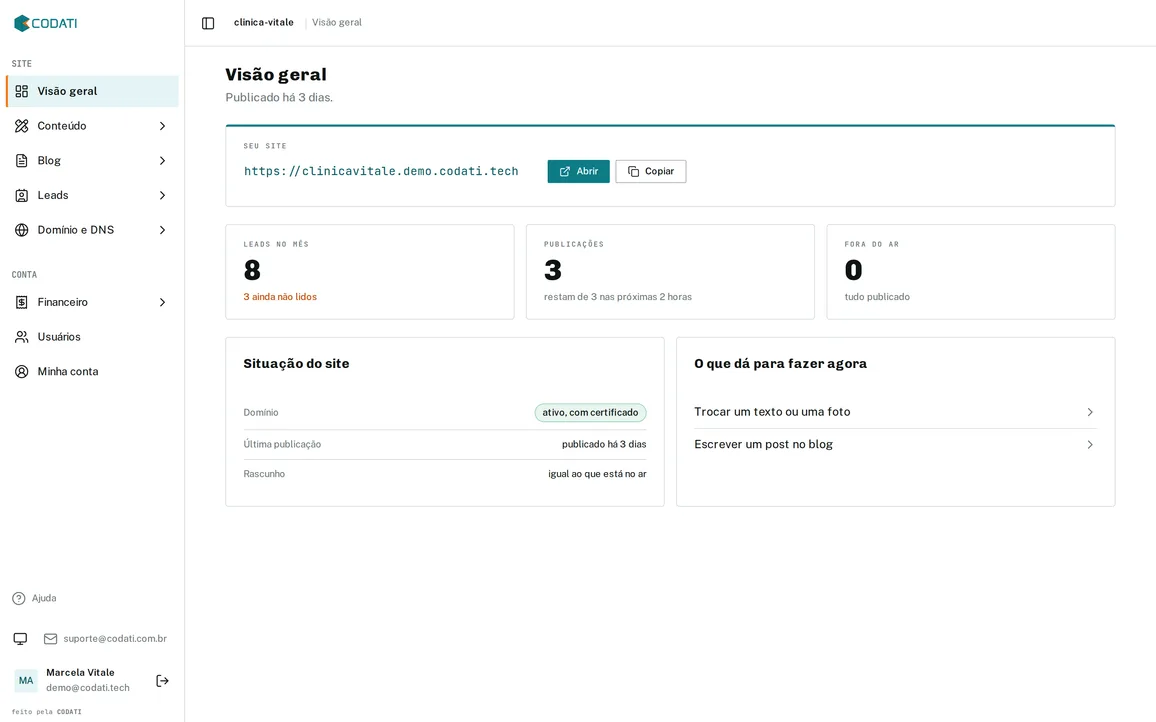Image resolution: width=1156 pixels, height=722 pixels.
Task: Click chevron on Escrever um post row
Action: 1090,445
